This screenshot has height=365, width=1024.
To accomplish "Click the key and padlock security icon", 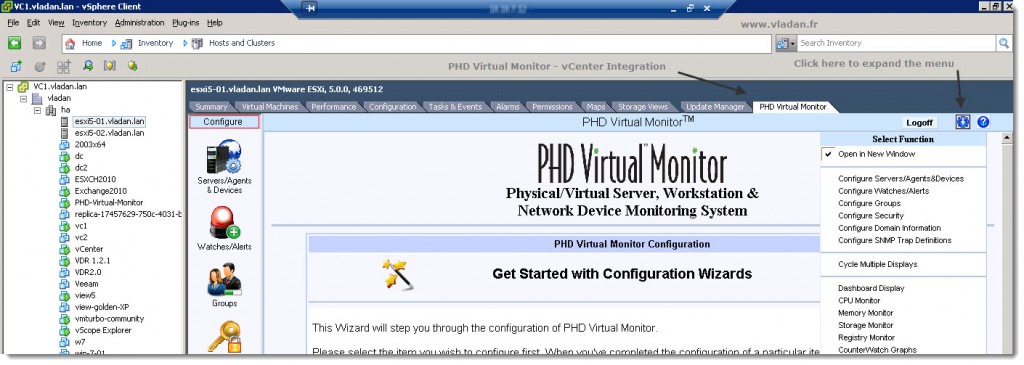I will [x=224, y=336].
